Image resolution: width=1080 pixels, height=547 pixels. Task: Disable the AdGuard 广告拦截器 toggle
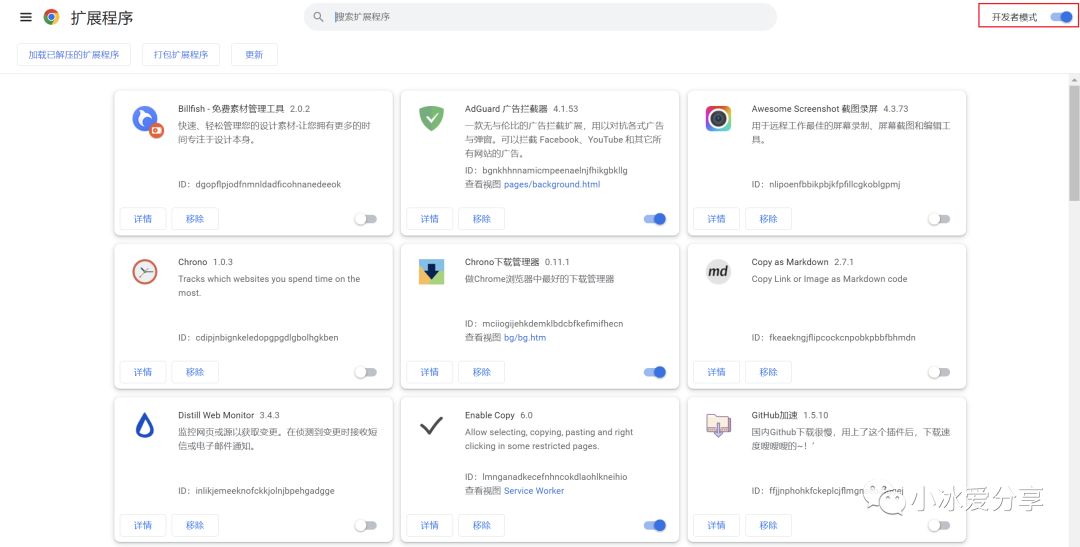click(x=655, y=219)
